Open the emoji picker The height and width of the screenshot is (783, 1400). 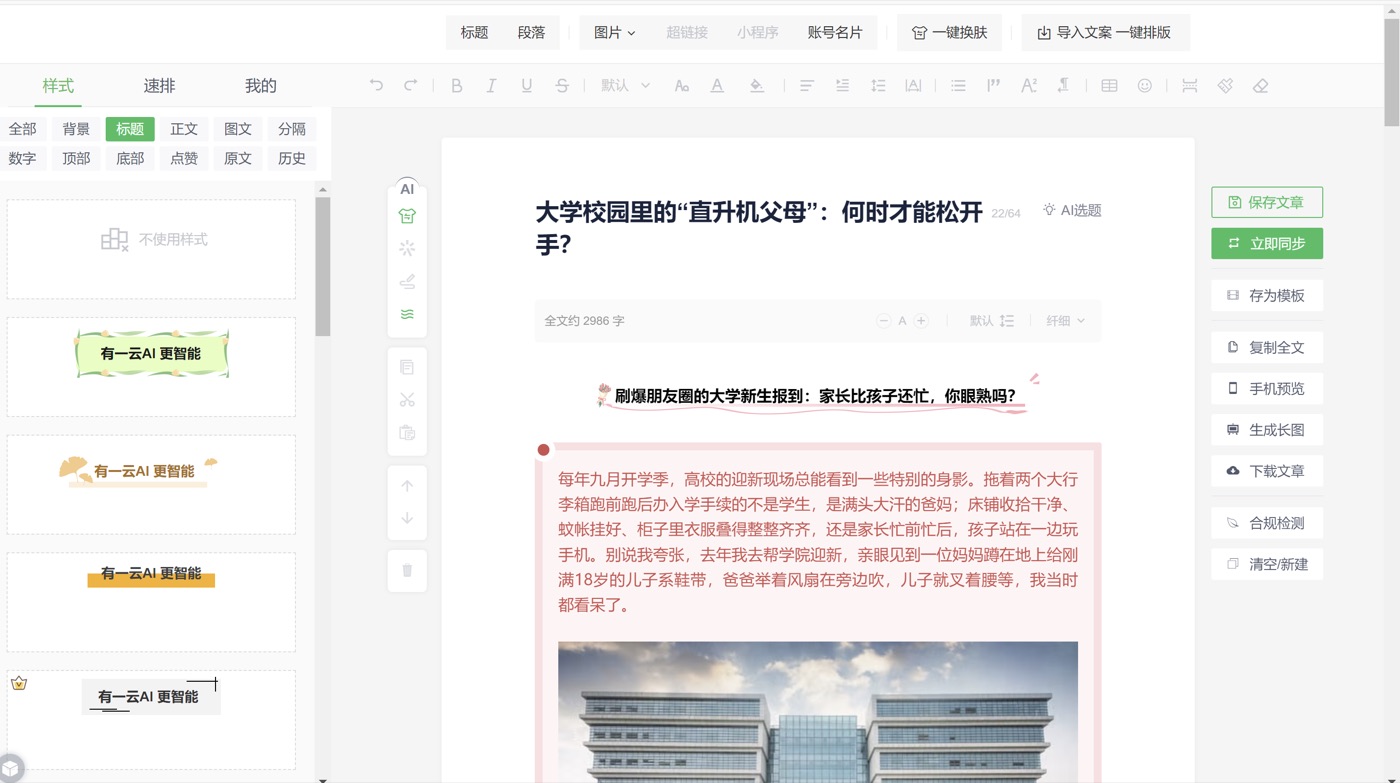1145,86
